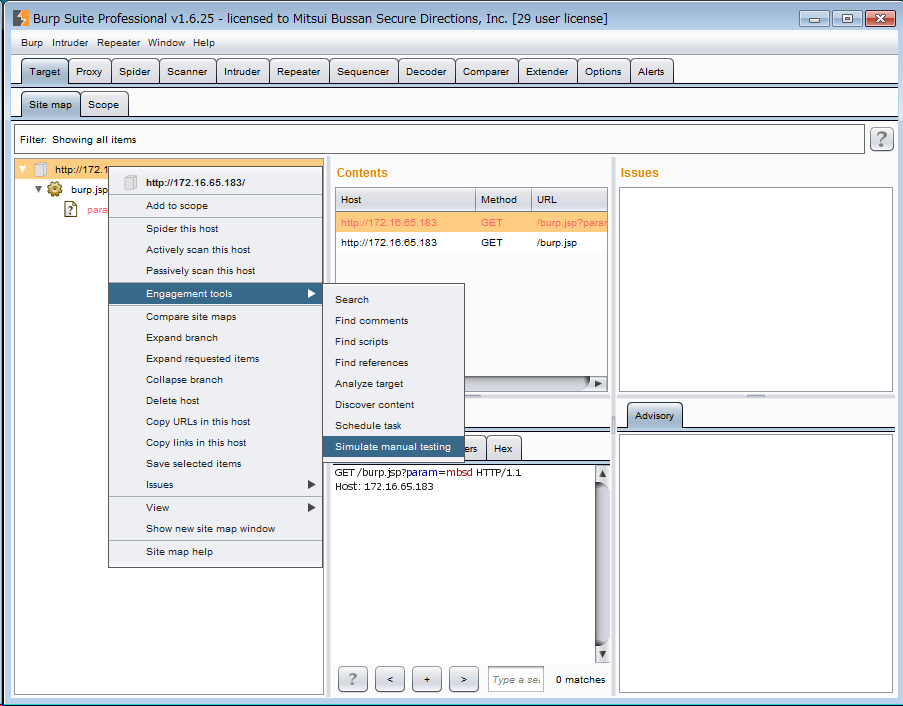Switch to the Spider tab
The image size is (903, 706).
click(x=135, y=71)
